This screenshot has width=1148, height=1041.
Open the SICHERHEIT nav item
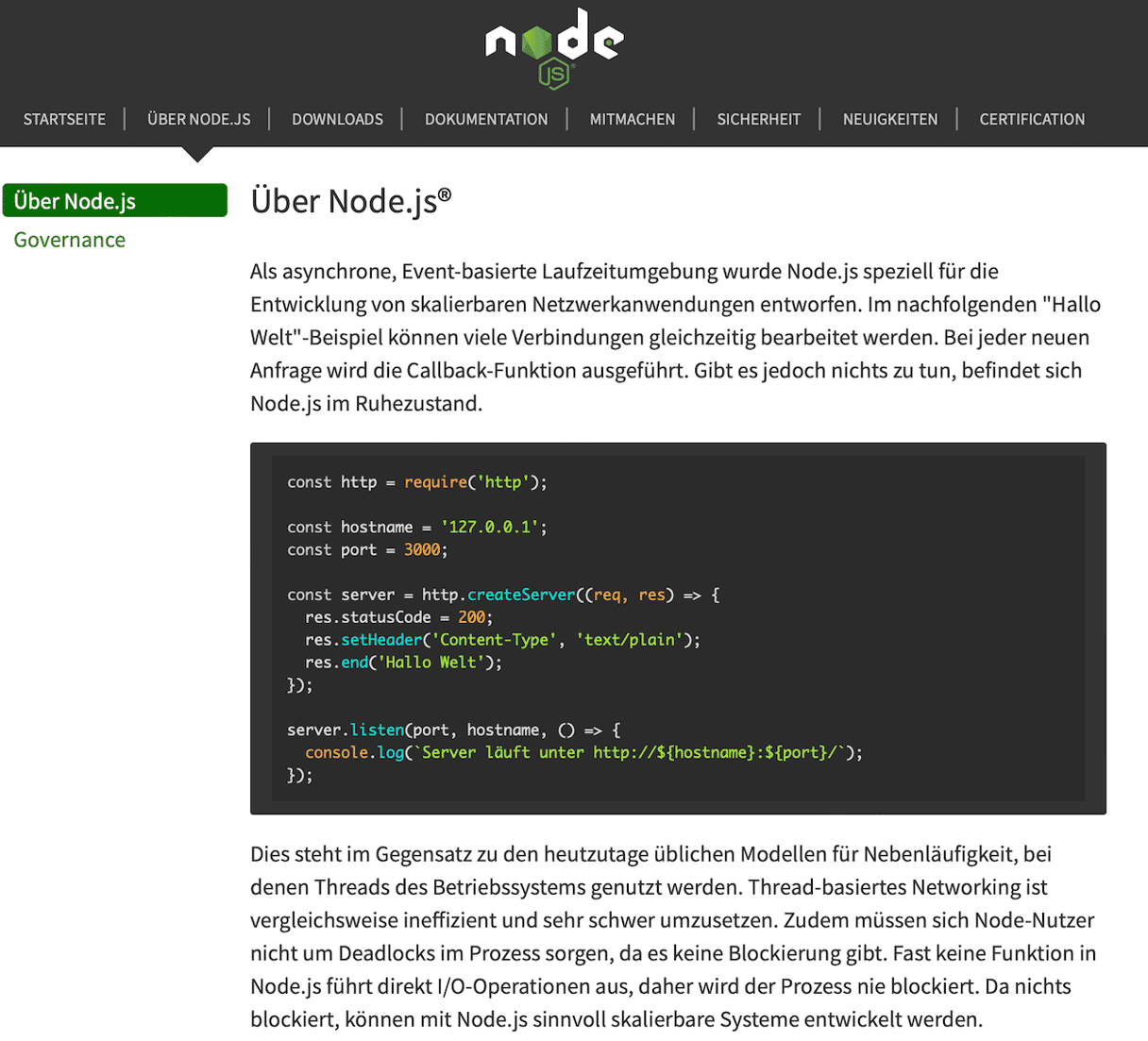click(x=758, y=119)
